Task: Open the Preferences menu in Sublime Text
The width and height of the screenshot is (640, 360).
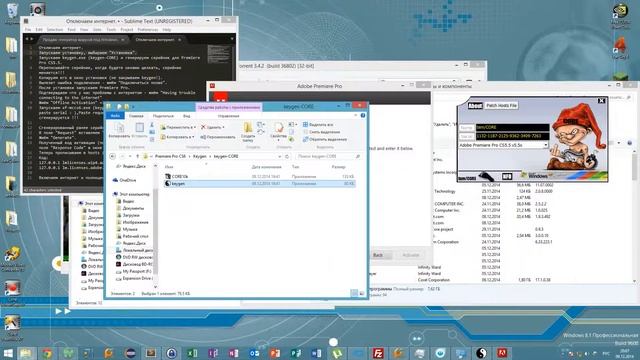Action: [148, 30]
